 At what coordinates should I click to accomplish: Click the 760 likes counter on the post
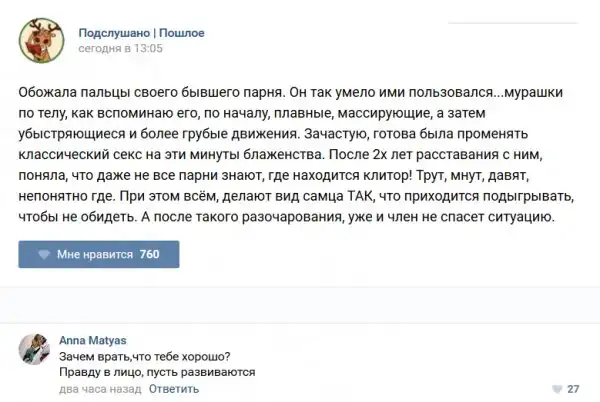pos(150,255)
